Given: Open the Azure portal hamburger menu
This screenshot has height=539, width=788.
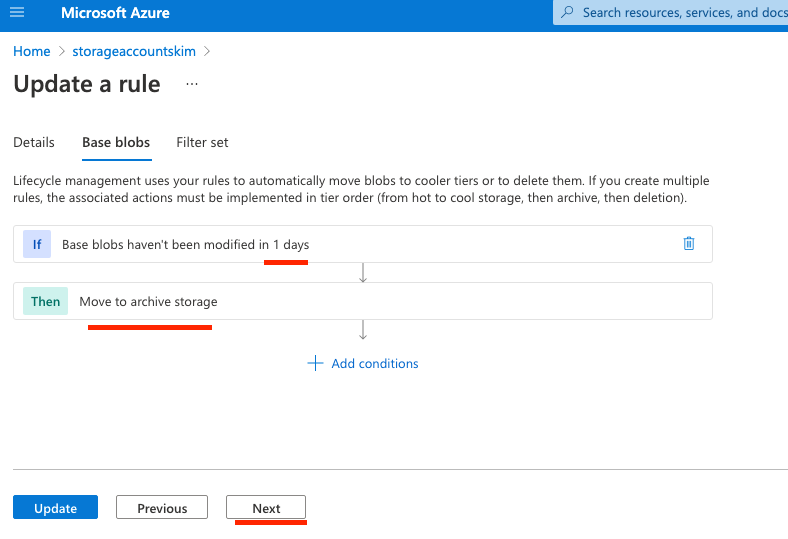Looking at the screenshot, I should pyautogui.click(x=17, y=13).
